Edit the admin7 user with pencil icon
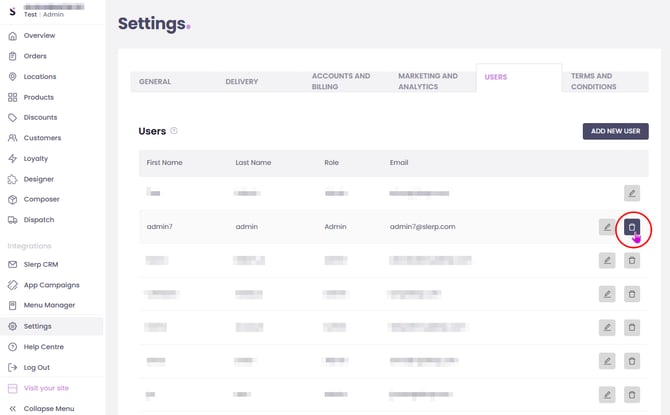The image size is (670, 415). (607, 227)
